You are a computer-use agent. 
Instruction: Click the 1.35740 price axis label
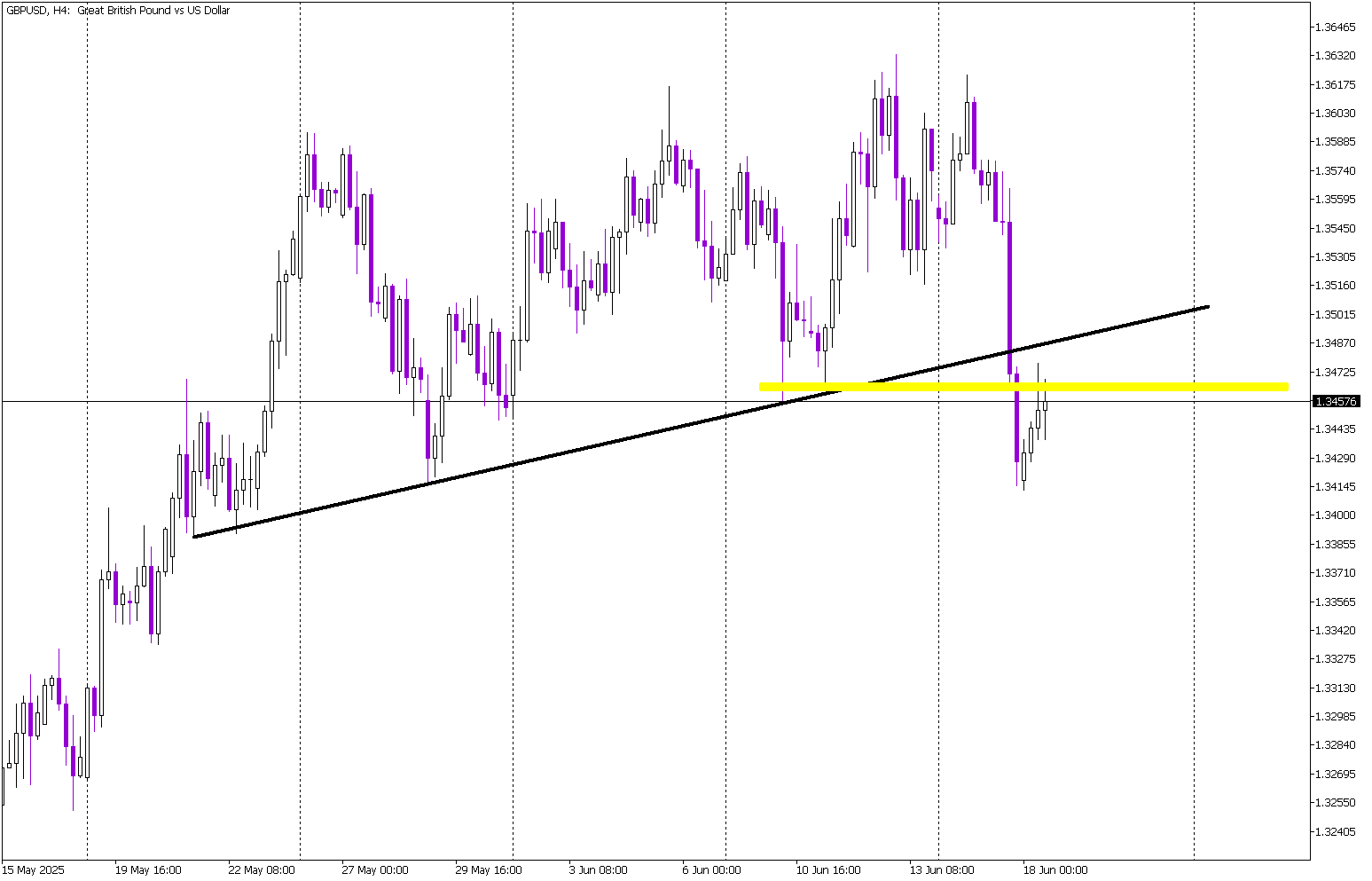tap(1337, 170)
